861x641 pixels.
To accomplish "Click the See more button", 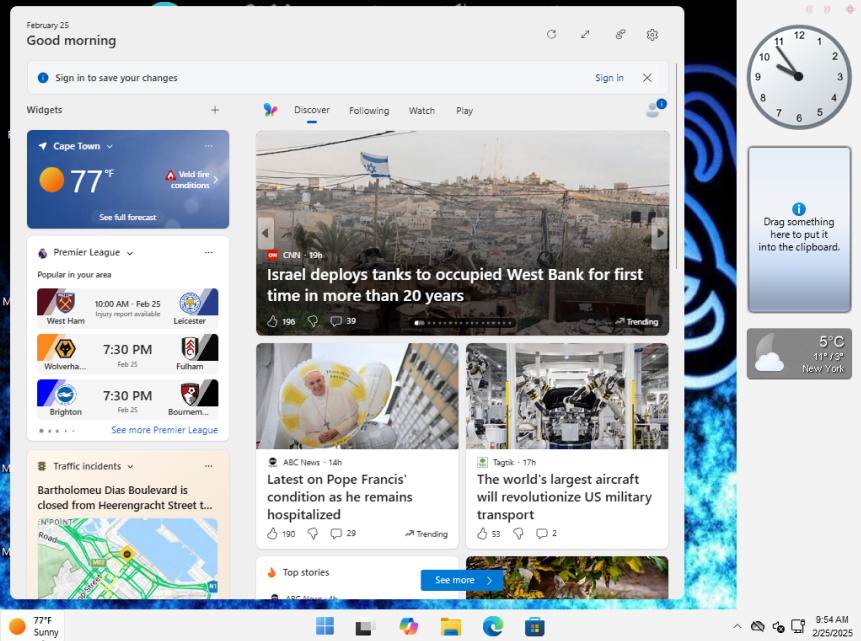I will point(462,580).
